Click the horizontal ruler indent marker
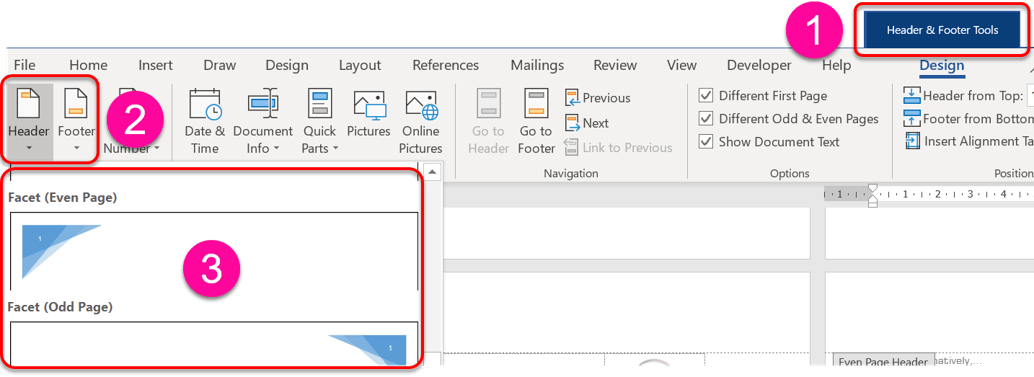The image size is (1034, 377). pos(872,196)
